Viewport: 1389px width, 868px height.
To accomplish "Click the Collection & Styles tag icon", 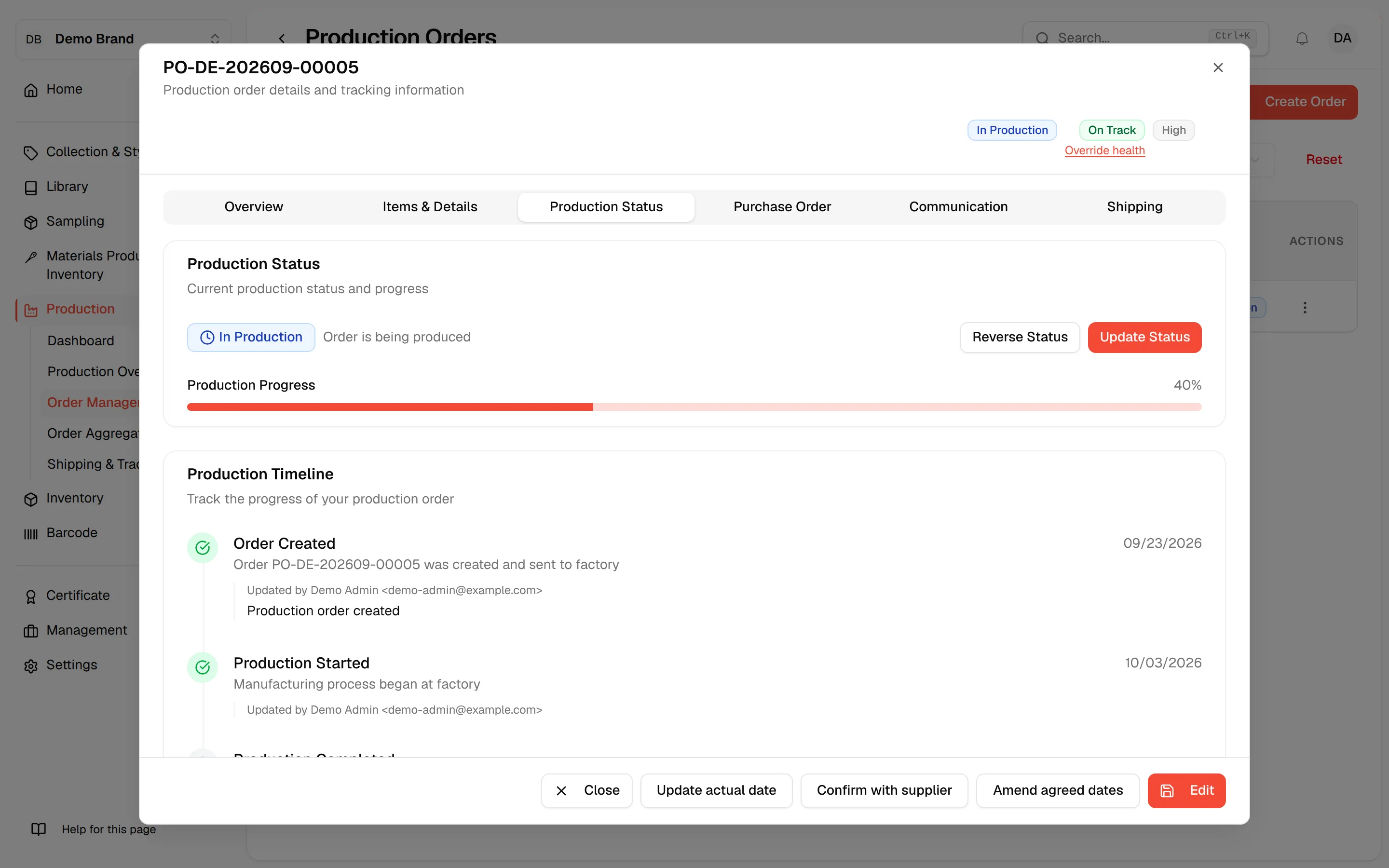I will click(x=31, y=153).
